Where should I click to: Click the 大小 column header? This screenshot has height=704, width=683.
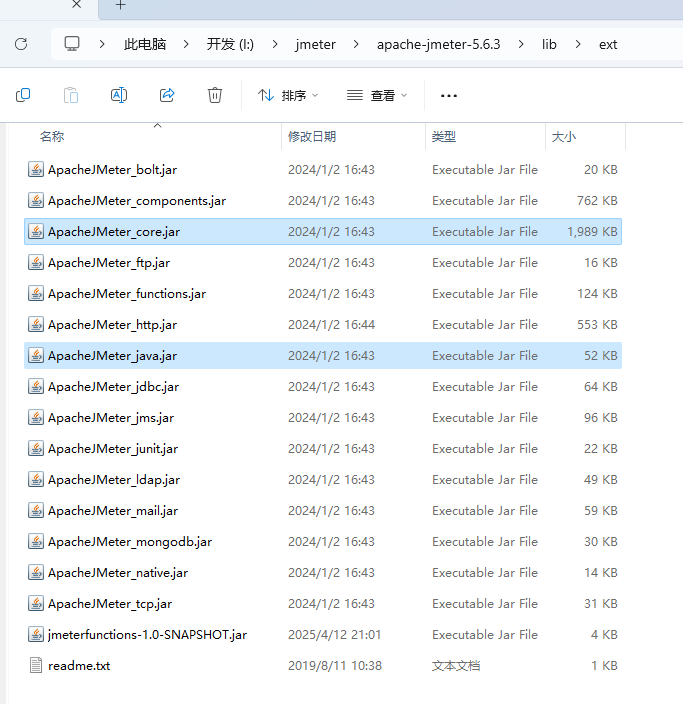564,136
